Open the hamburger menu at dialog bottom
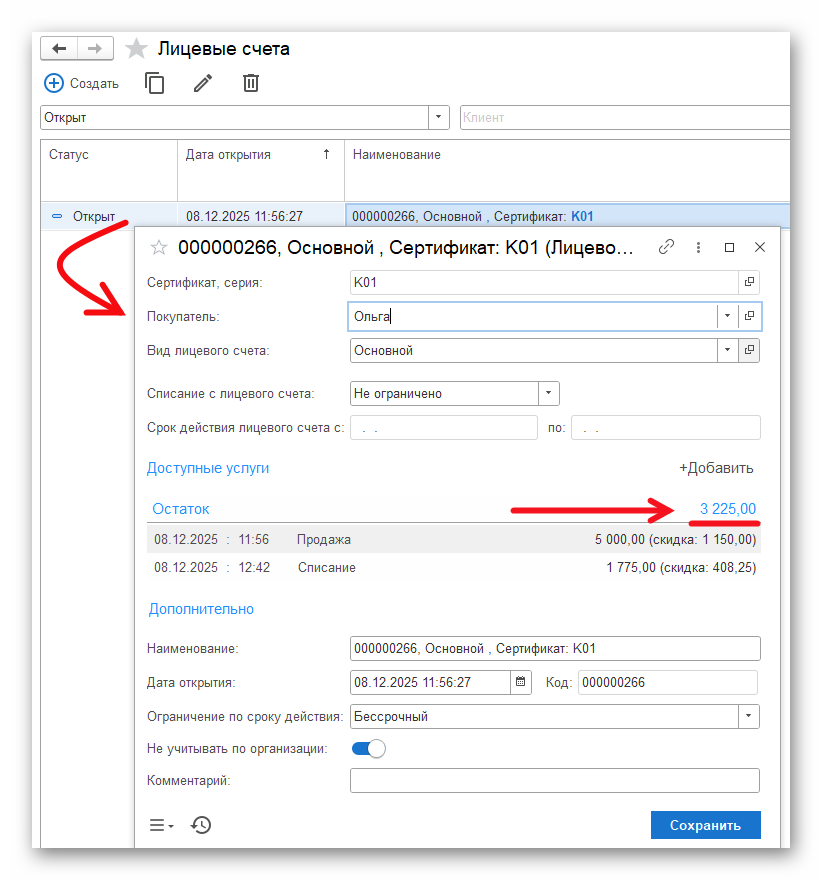Viewport: 822px width, 880px height. coord(161,825)
